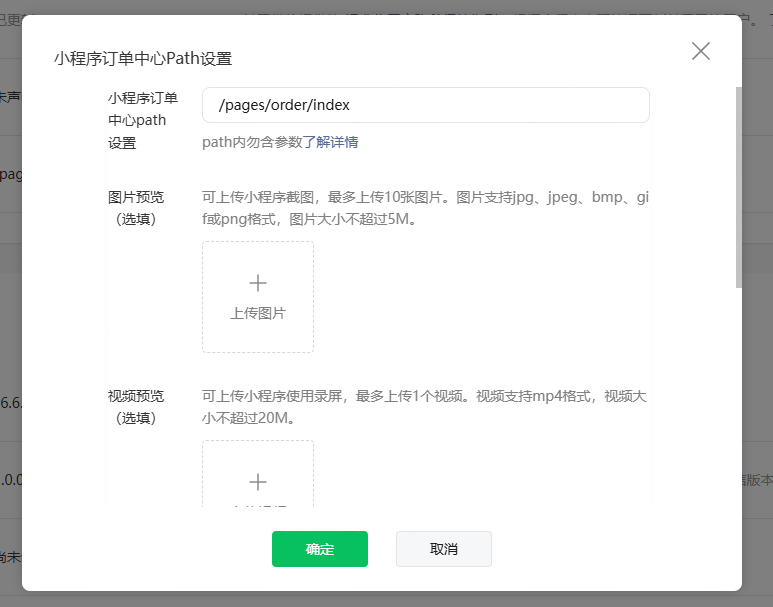The width and height of the screenshot is (773, 607).
Task: Click the 小程序订单中心path设置 field label
Action: pyautogui.click(x=143, y=120)
